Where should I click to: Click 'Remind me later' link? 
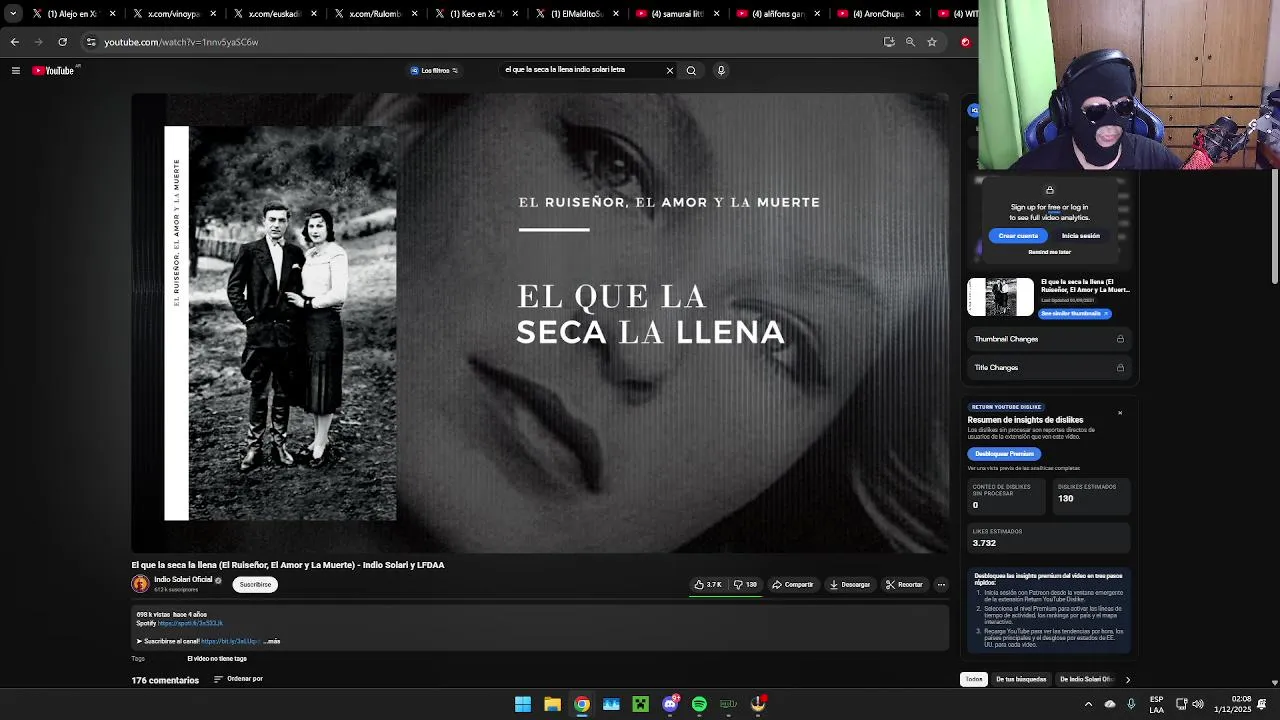pos(1049,252)
